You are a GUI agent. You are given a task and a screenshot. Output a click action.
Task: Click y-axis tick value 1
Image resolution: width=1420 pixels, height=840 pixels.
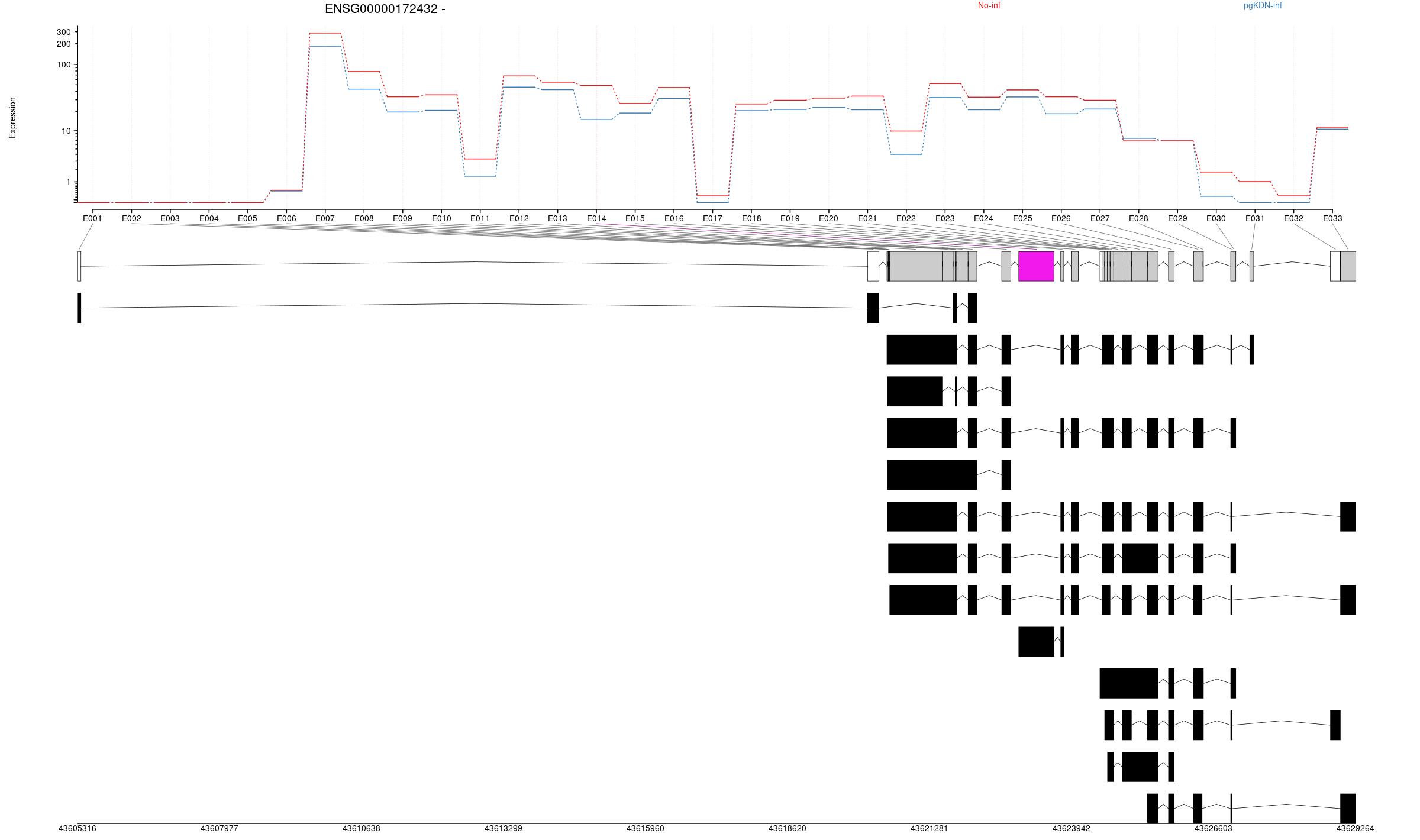click(68, 182)
